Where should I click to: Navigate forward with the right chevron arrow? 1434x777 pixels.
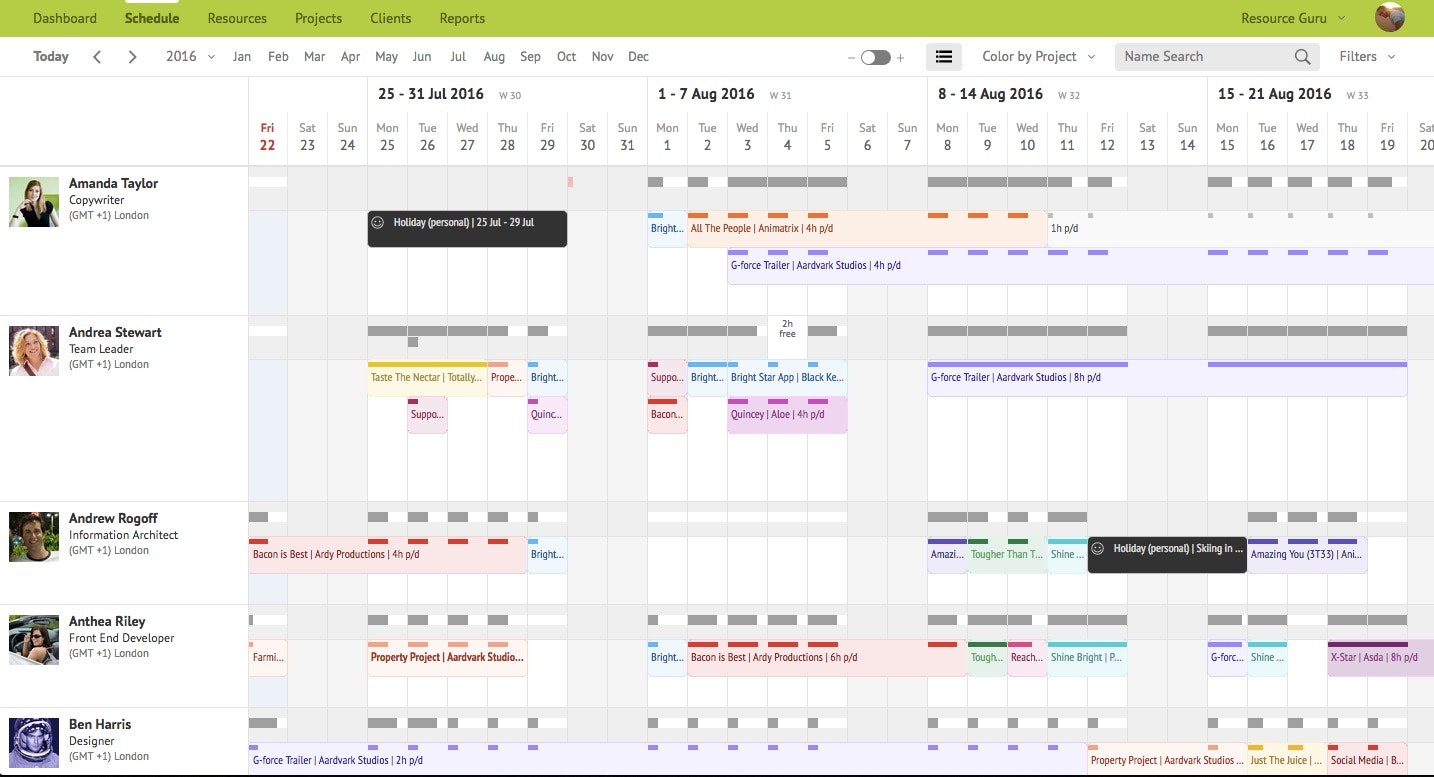click(x=131, y=57)
